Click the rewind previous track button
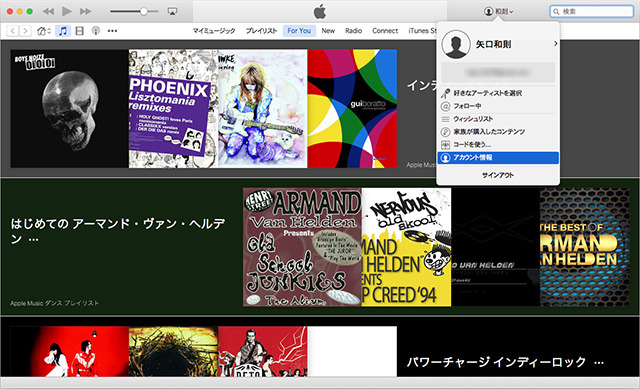 48,11
